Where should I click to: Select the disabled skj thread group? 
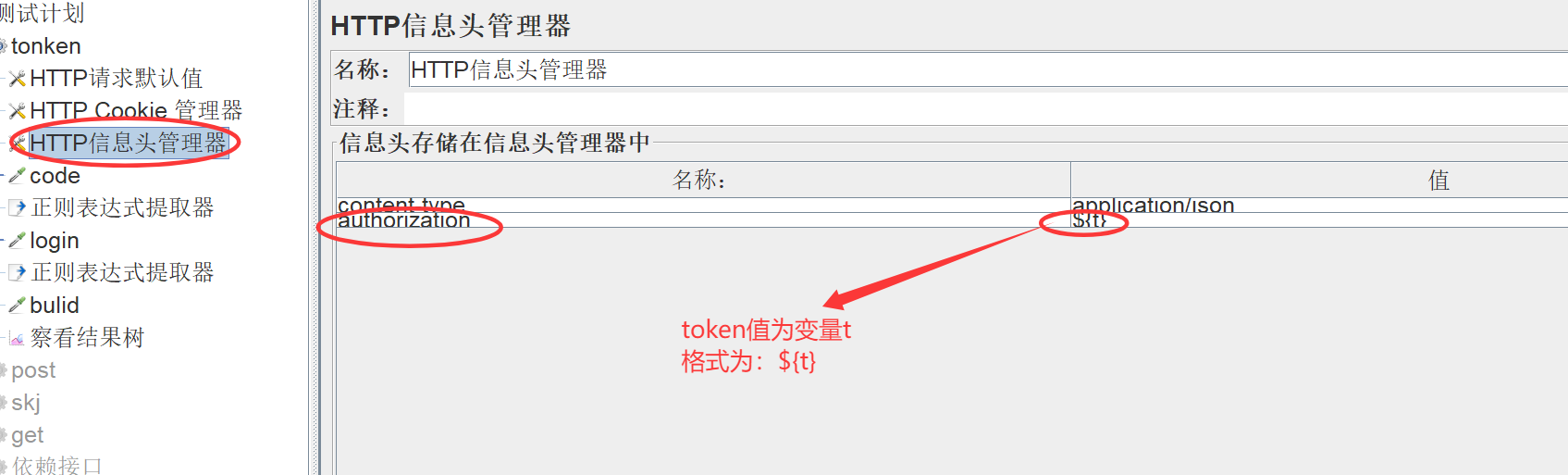pos(26,403)
